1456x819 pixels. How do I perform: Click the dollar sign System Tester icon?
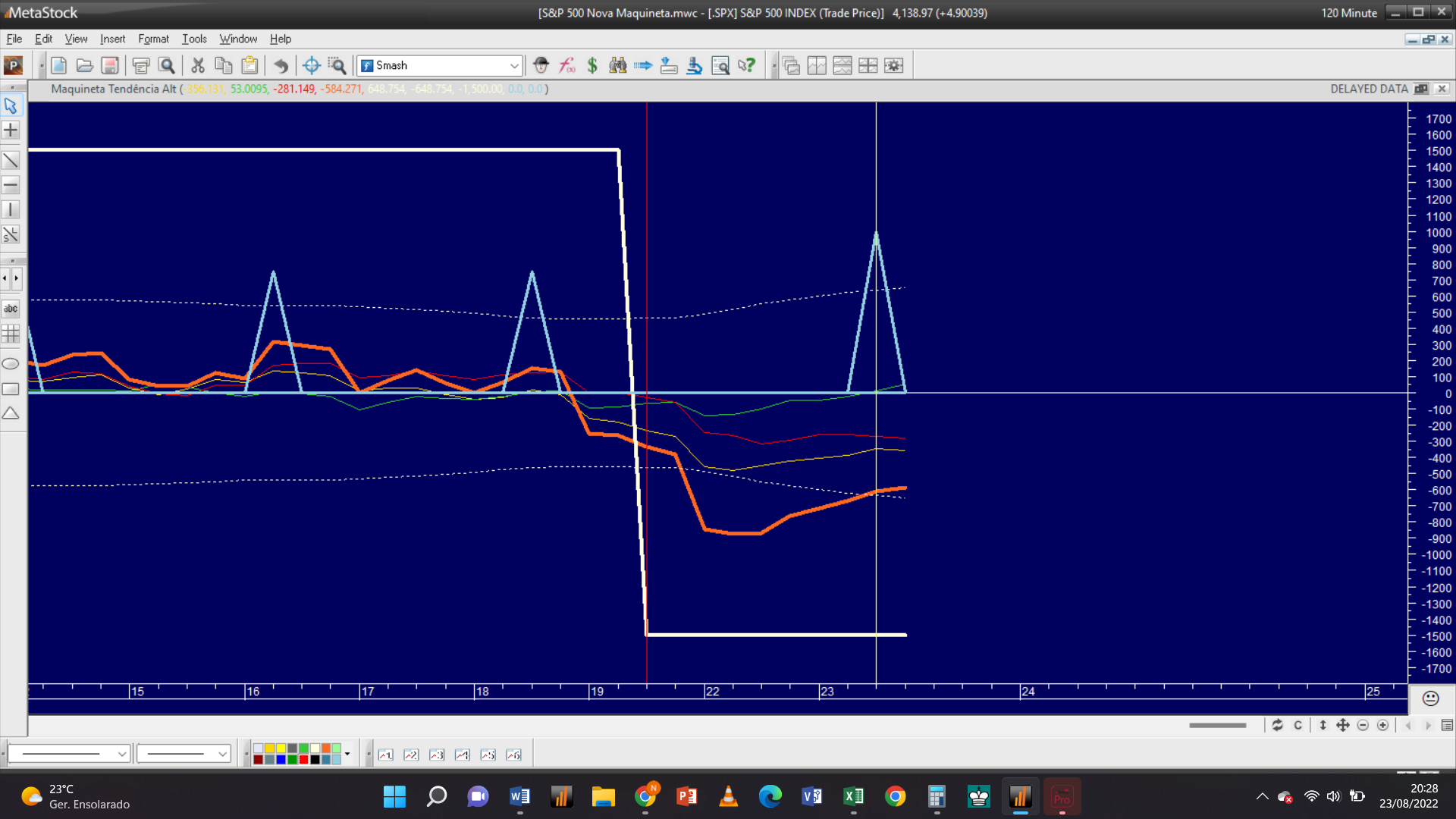pyautogui.click(x=592, y=66)
